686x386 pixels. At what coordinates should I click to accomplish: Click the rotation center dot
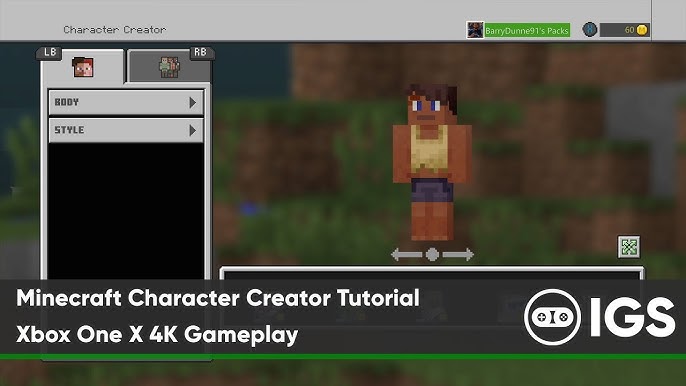(x=432, y=254)
